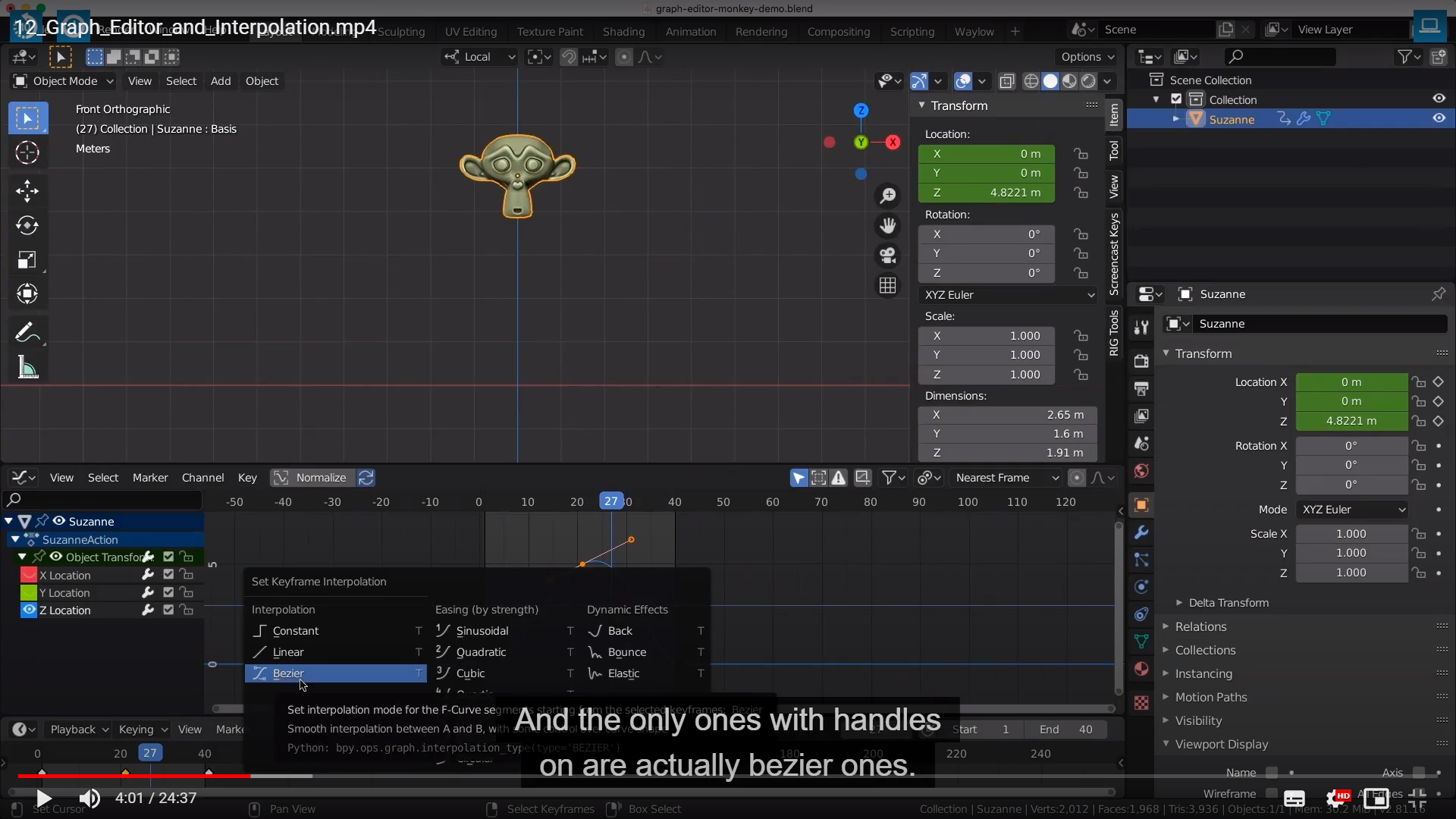
Task: Click the Location Z value field
Action: coord(986,193)
